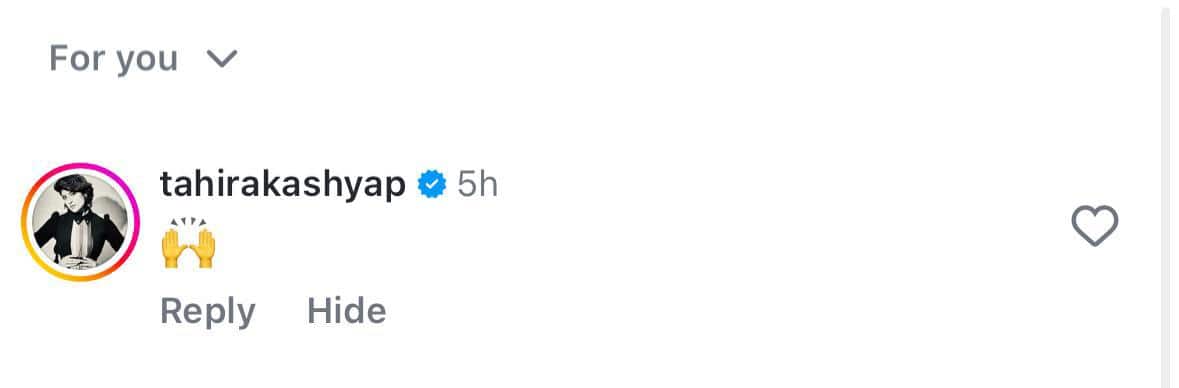1179x388 pixels.
Task: Click the verified checkmark before the 5h time
Action: (x=432, y=184)
